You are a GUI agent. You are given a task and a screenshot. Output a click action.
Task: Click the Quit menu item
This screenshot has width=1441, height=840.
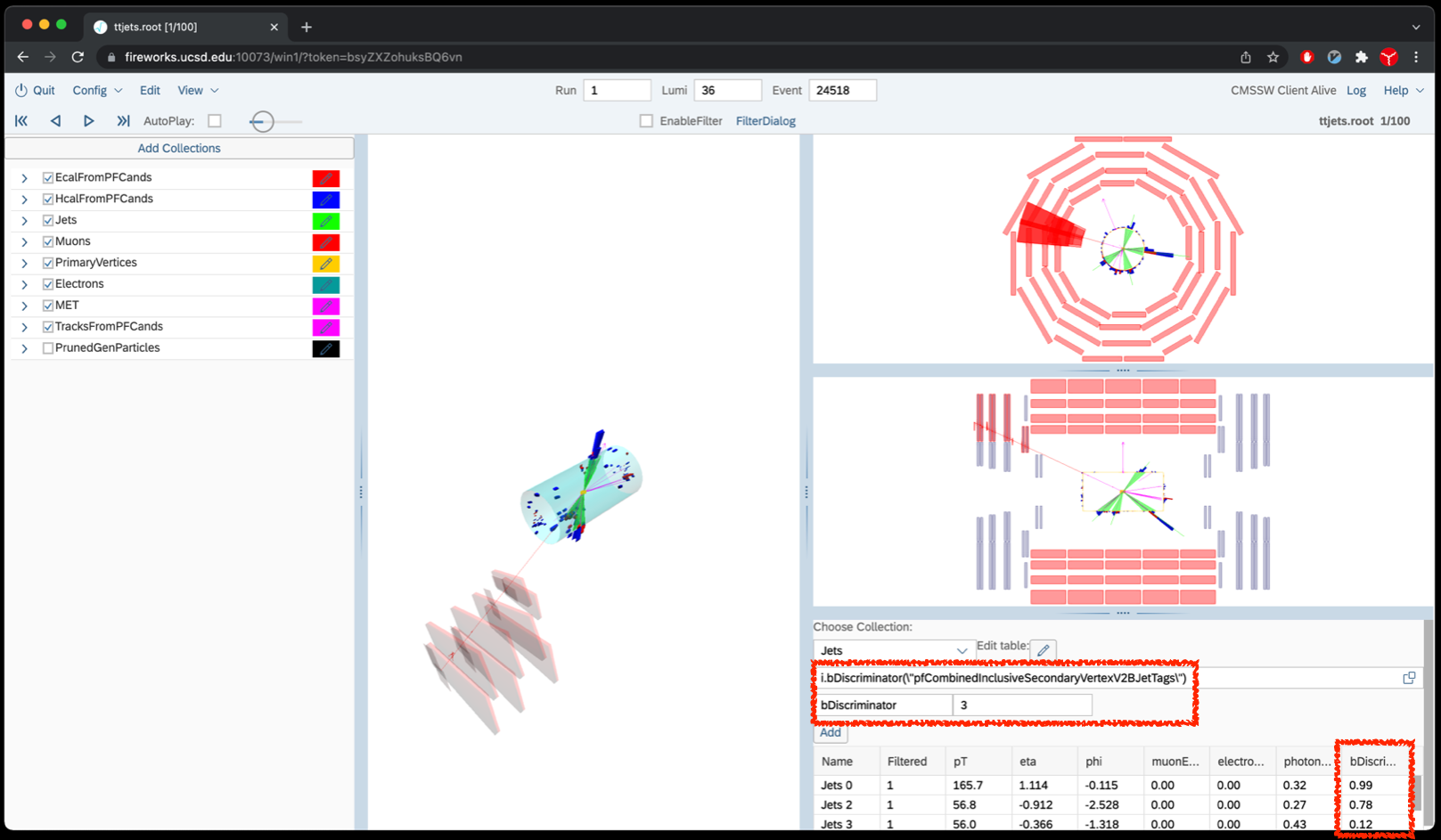click(44, 90)
